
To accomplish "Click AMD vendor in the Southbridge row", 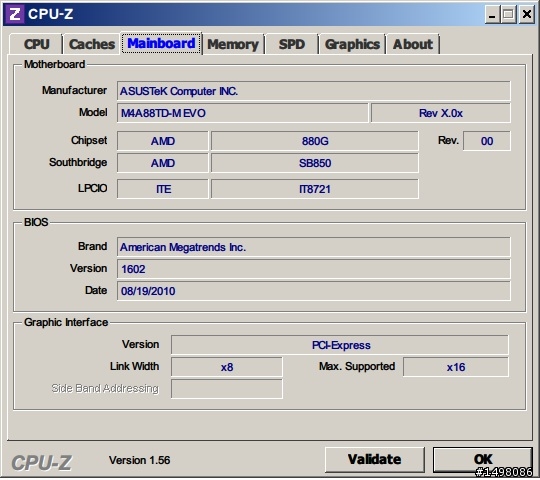I will (163, 163).
